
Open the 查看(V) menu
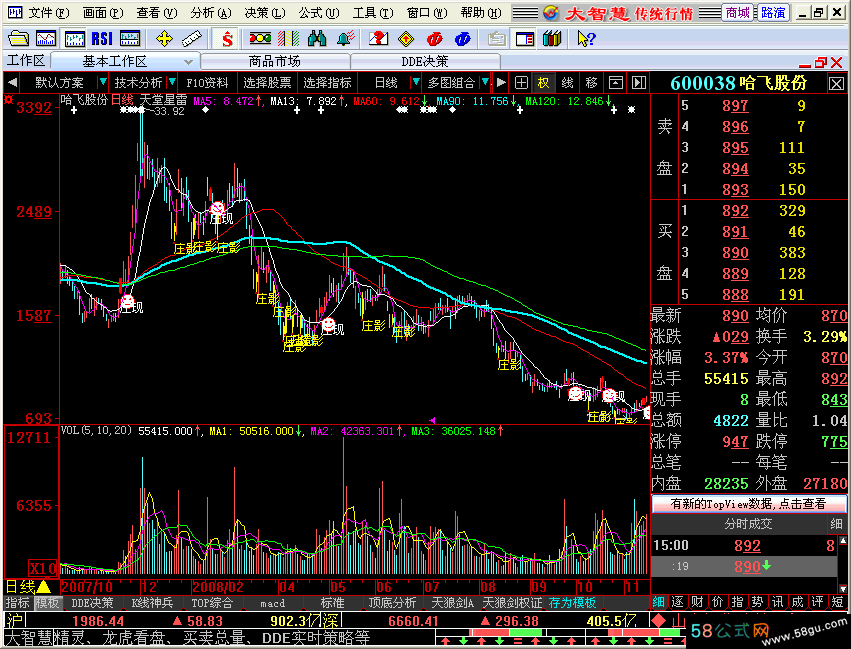coord(156,12)
